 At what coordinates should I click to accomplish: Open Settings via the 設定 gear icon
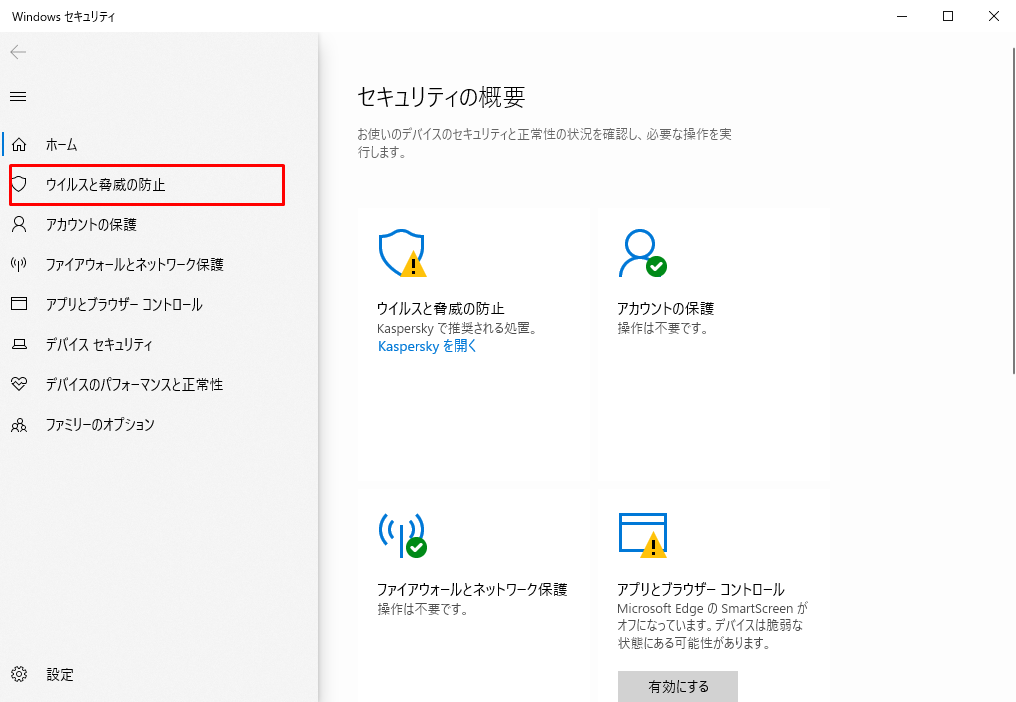click(x=17, y=674)
